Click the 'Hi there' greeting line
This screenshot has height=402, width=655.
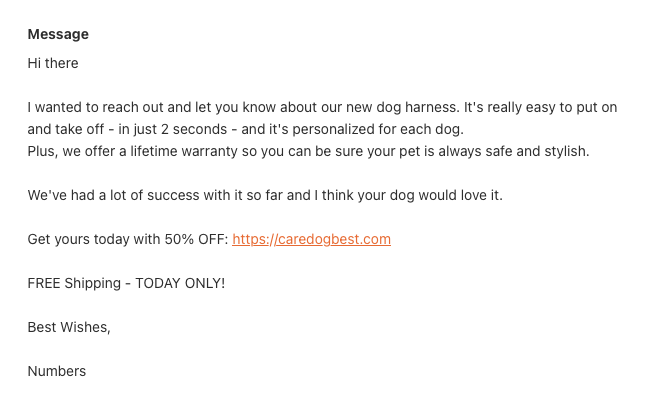click(53, 63)
